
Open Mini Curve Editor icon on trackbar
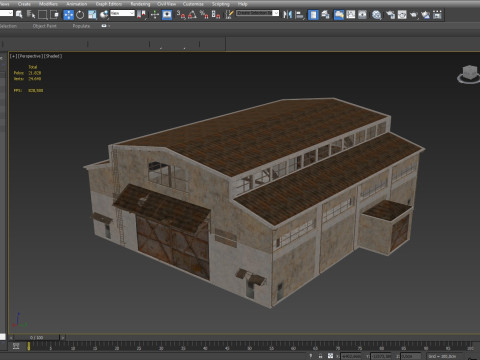[x=16, y=346]
